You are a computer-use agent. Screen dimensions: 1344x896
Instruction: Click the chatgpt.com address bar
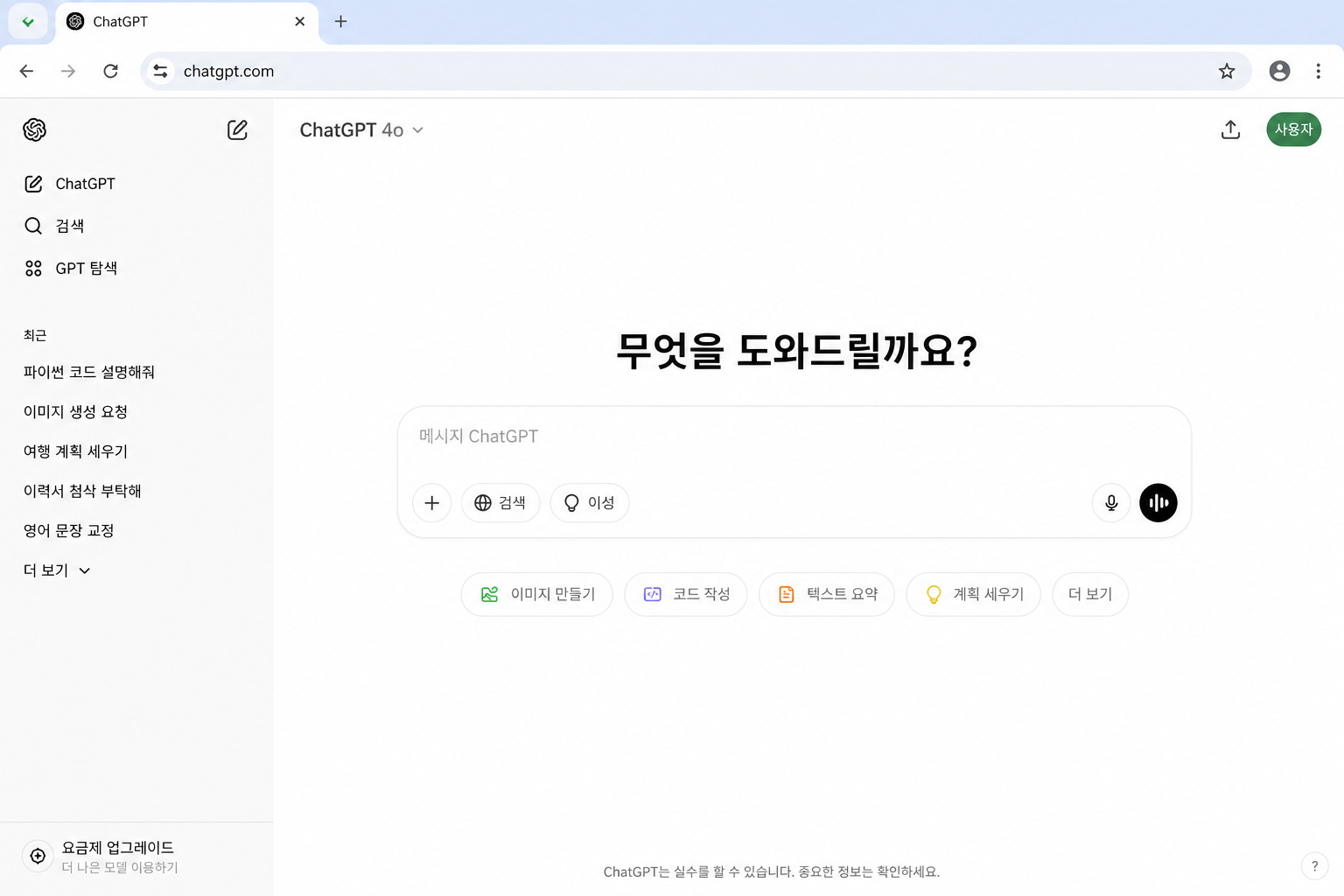pos(696,71)
